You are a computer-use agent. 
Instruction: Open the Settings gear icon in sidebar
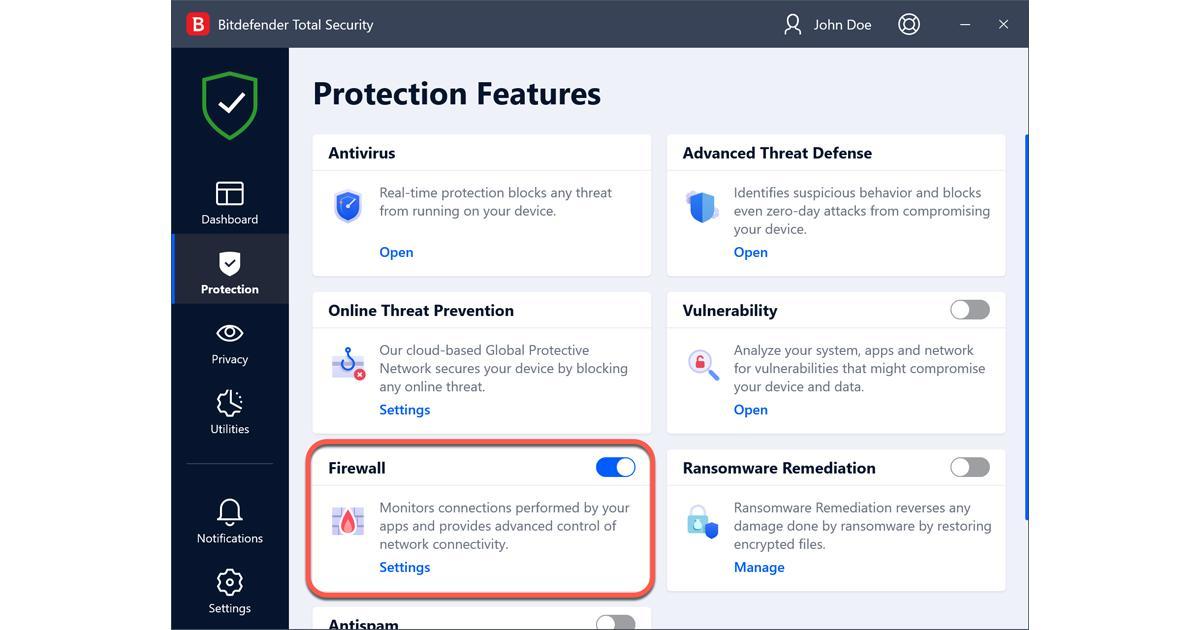pos(230,582)
